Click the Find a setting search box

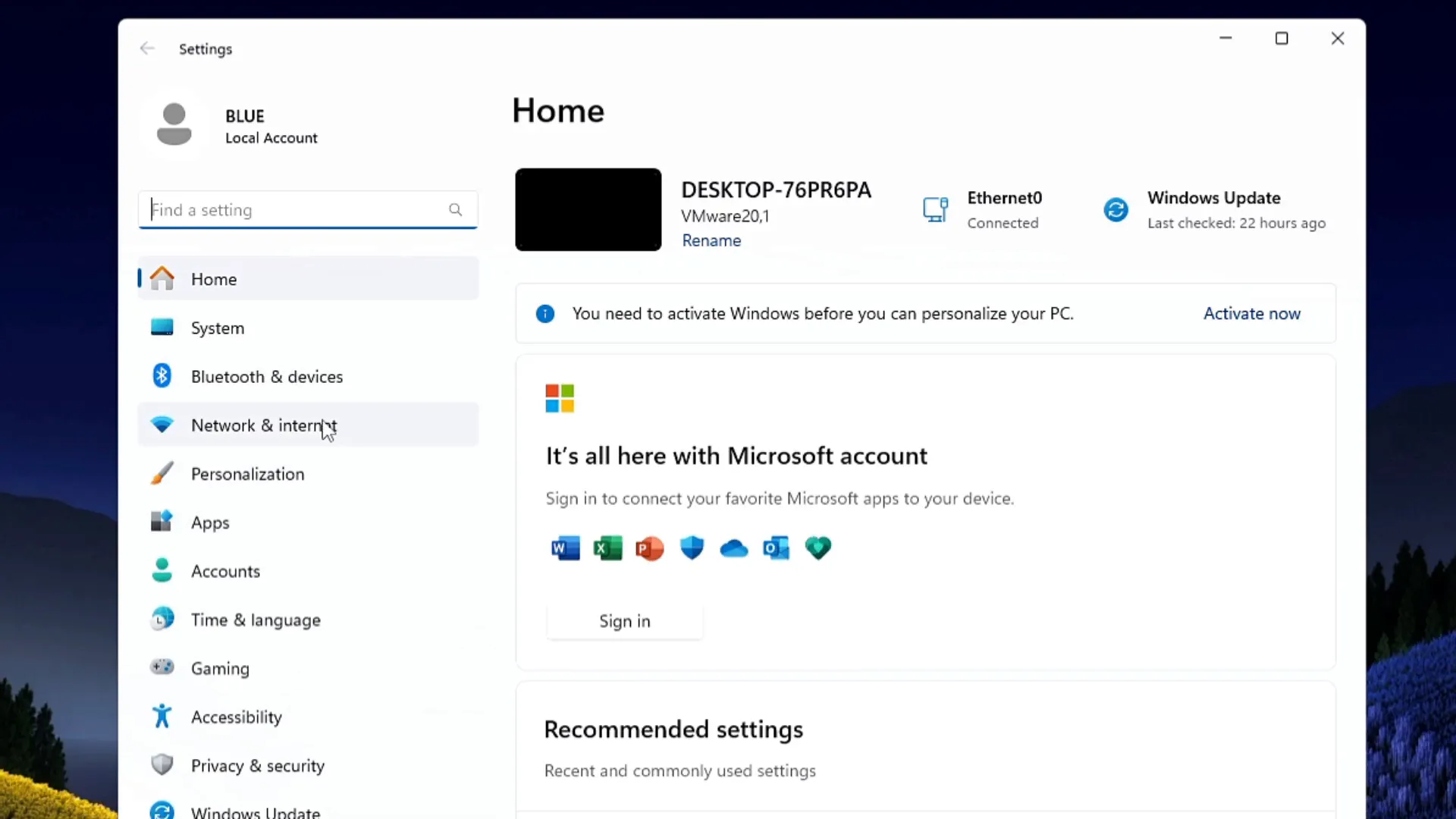point(308,209)
